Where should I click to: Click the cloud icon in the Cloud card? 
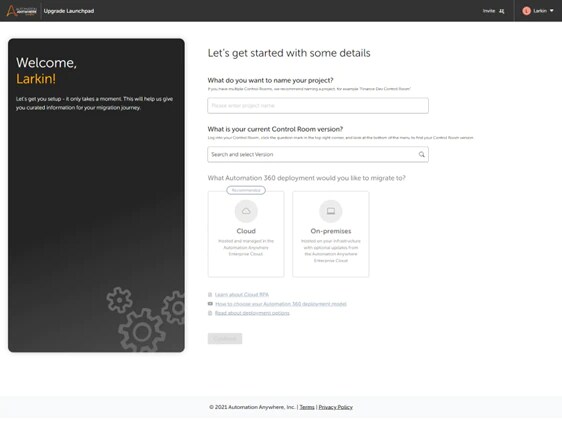click(x=246, y=211)
